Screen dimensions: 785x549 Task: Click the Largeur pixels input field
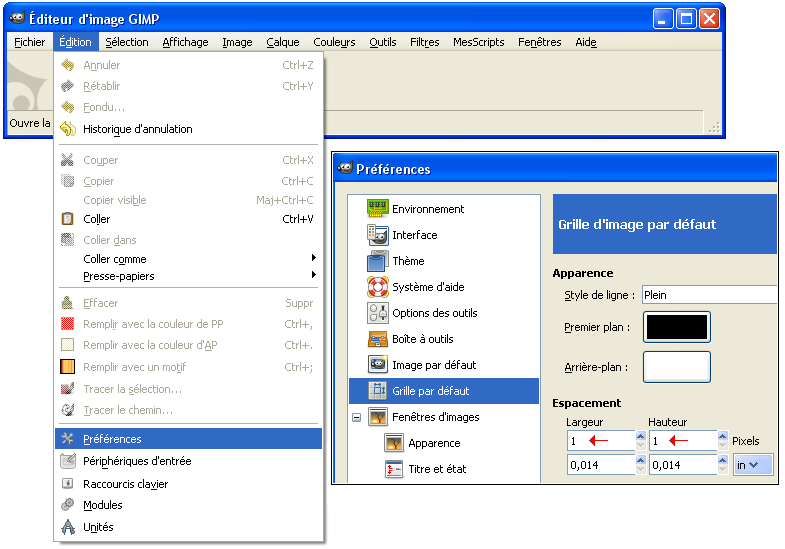tap(601, 441)
